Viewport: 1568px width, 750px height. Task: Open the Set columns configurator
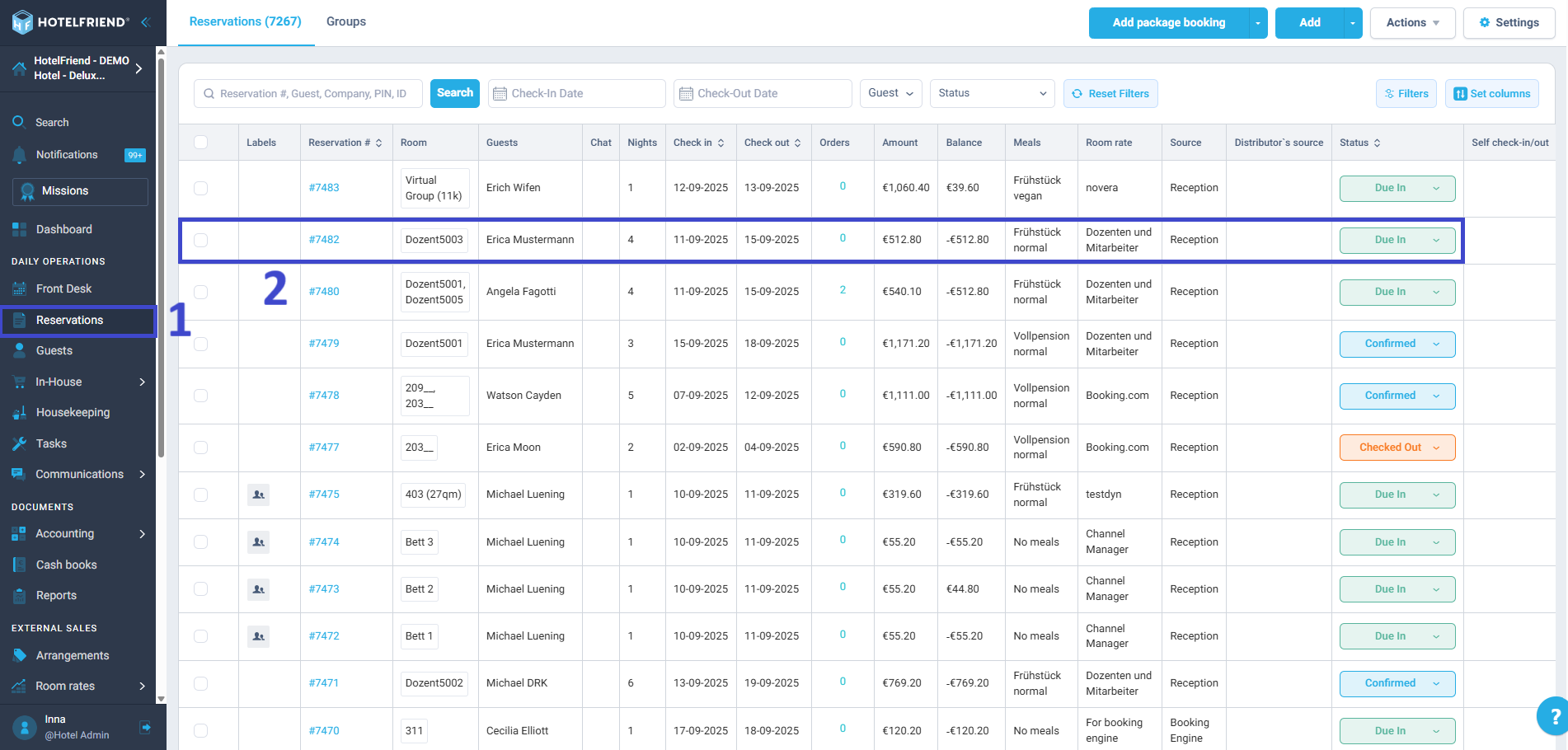point(1492,93)
